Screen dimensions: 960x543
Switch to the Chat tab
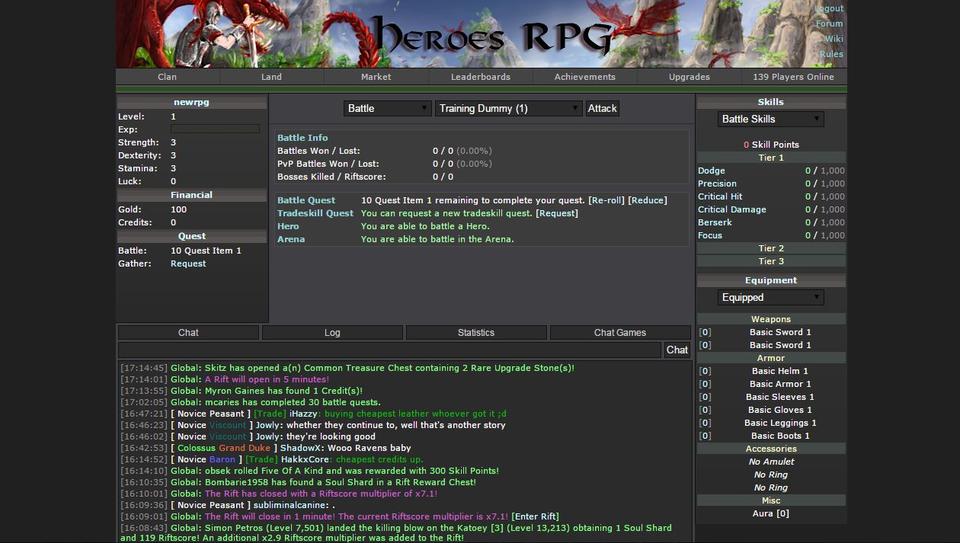(188, 332)
